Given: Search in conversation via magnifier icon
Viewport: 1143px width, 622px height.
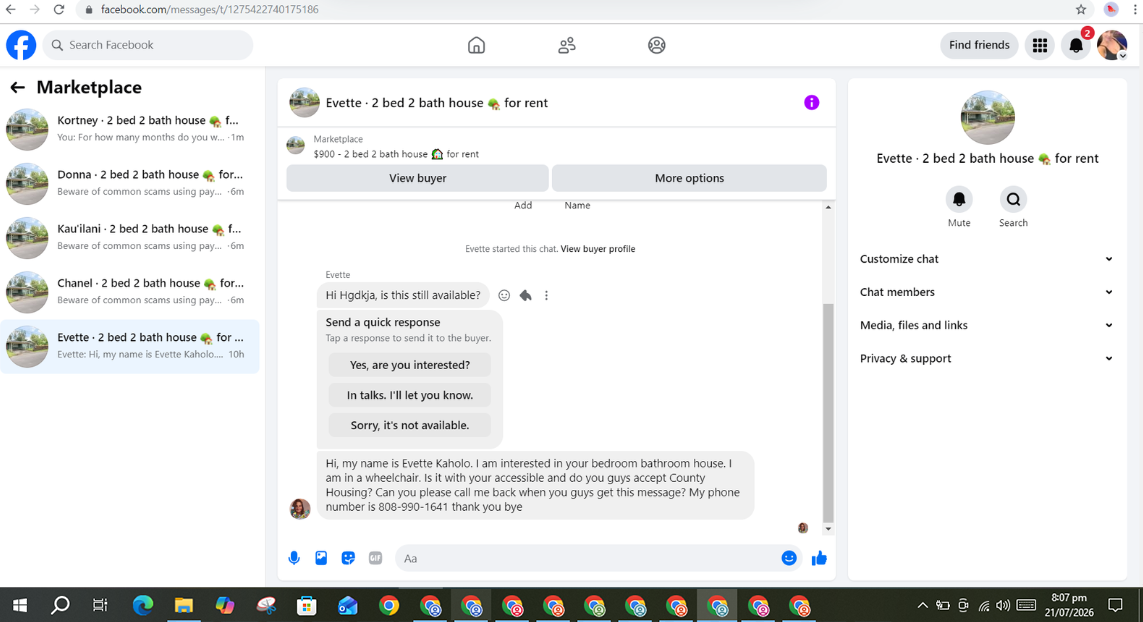Looking at the screenshot, I should click(x=1013, y=199).
